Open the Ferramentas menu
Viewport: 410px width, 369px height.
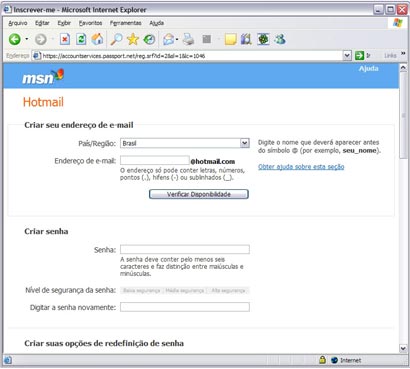point(126,23)
